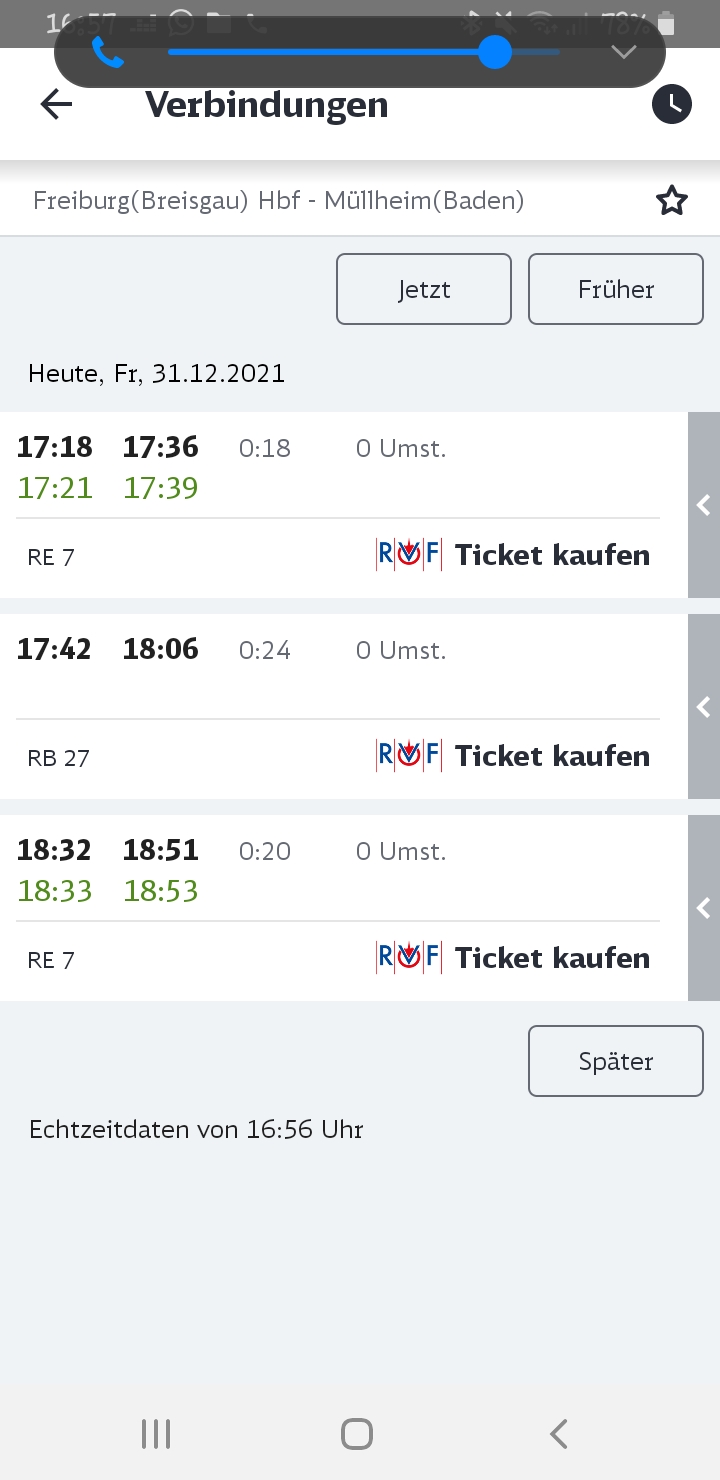Tap the Android home button

tap(357, 1434)
